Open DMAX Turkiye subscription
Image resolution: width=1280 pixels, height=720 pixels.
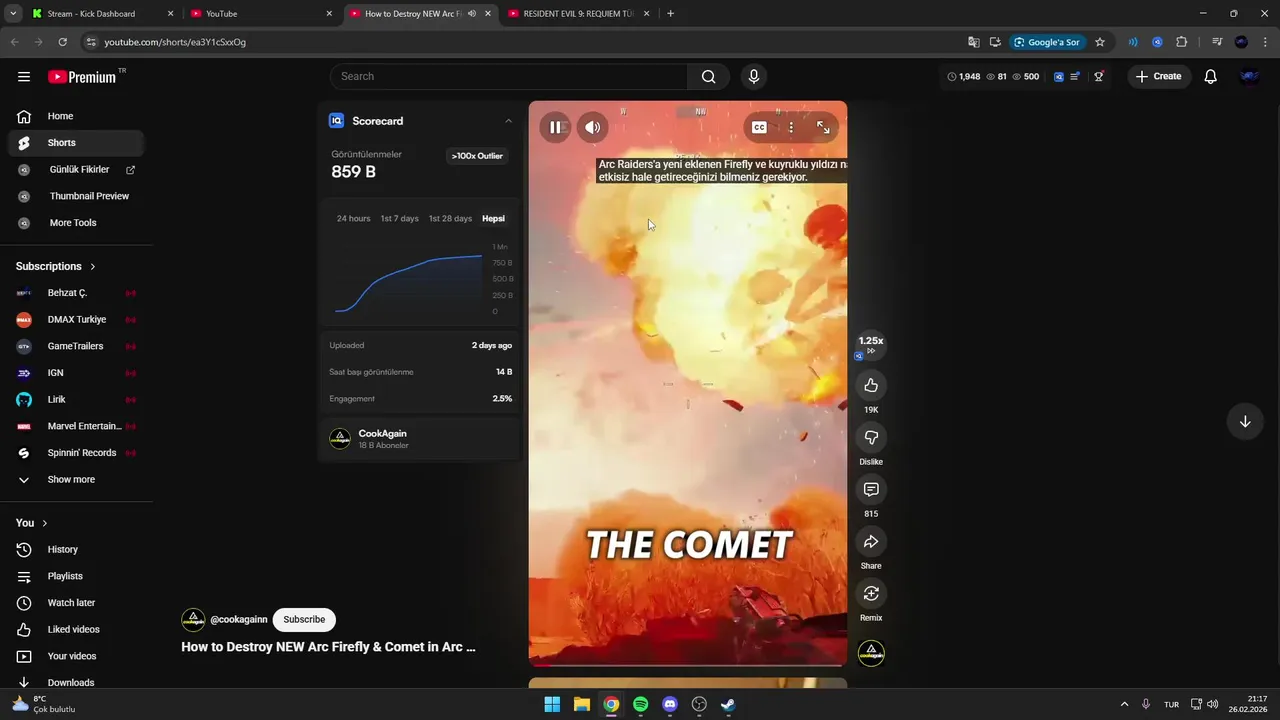[76, 319]
